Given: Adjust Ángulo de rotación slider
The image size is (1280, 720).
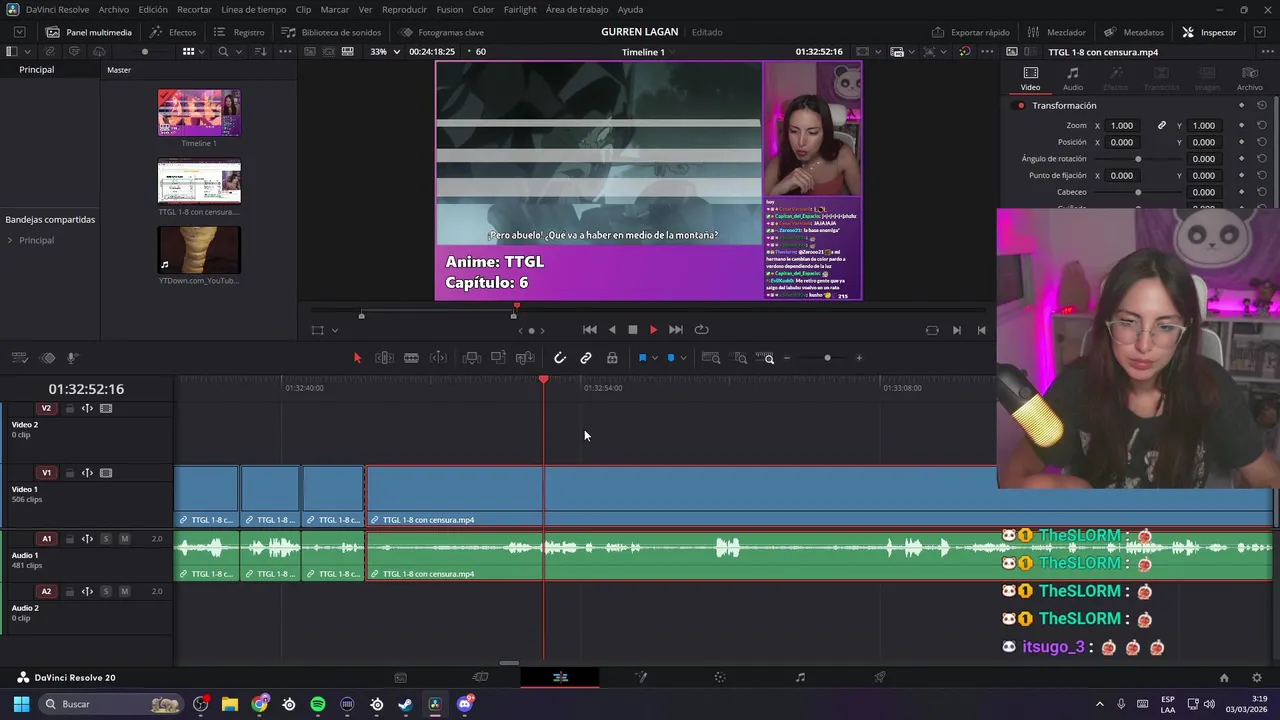Looking at the screenshot, I should click(x=1138, y=159).
